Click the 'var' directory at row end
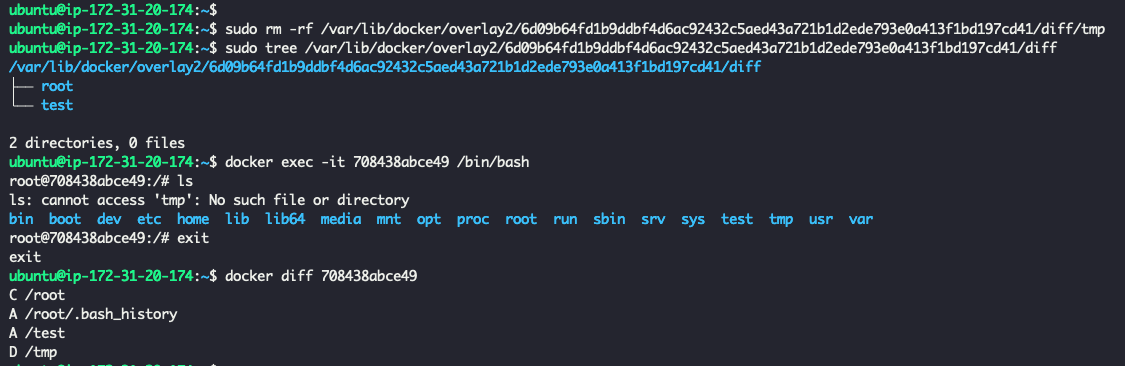The width and height of the screenshot is (1125, 366). (x=860, y=219)
